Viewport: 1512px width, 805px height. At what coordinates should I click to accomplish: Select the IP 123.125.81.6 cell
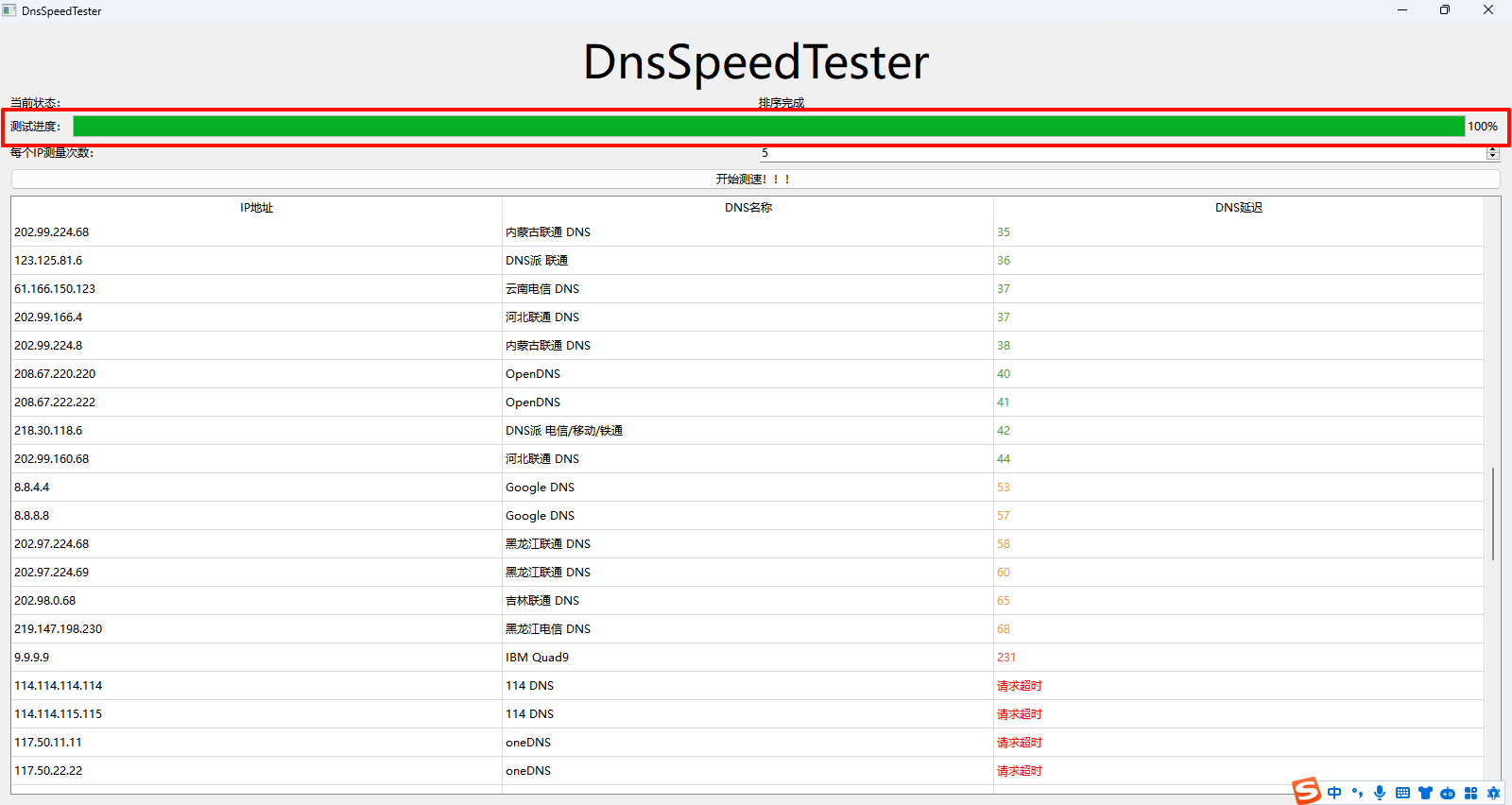(x=256, y=260)
